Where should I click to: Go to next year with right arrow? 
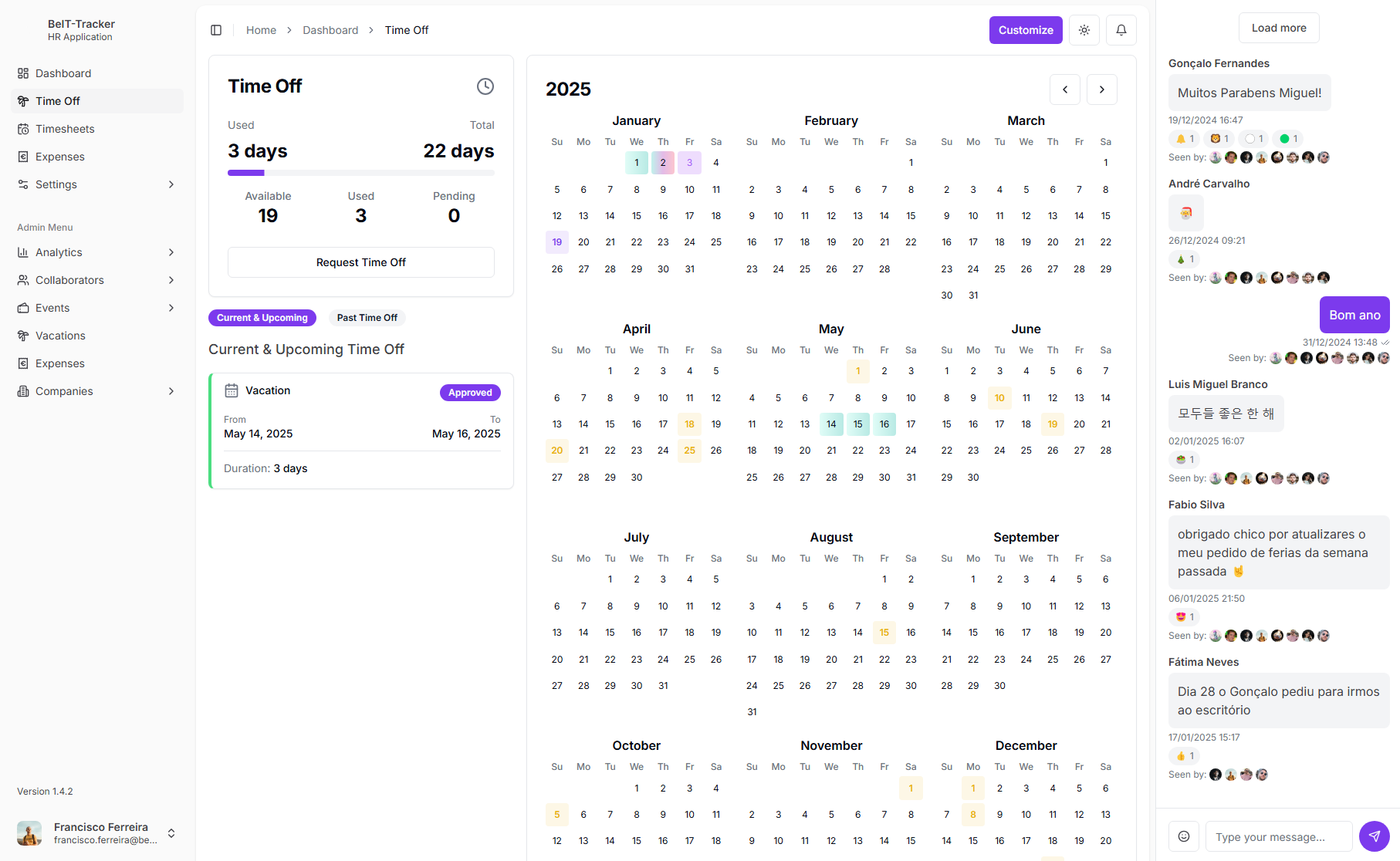pyautogui.click(x=1102, y=89)
